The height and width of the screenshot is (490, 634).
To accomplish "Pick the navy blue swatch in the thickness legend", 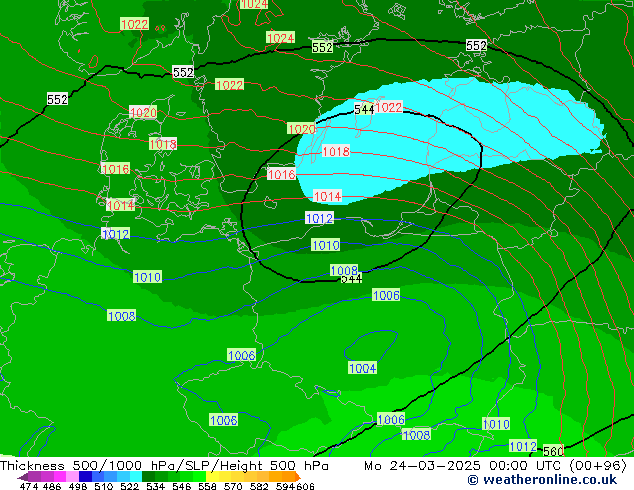I will [x=85, y=476].
